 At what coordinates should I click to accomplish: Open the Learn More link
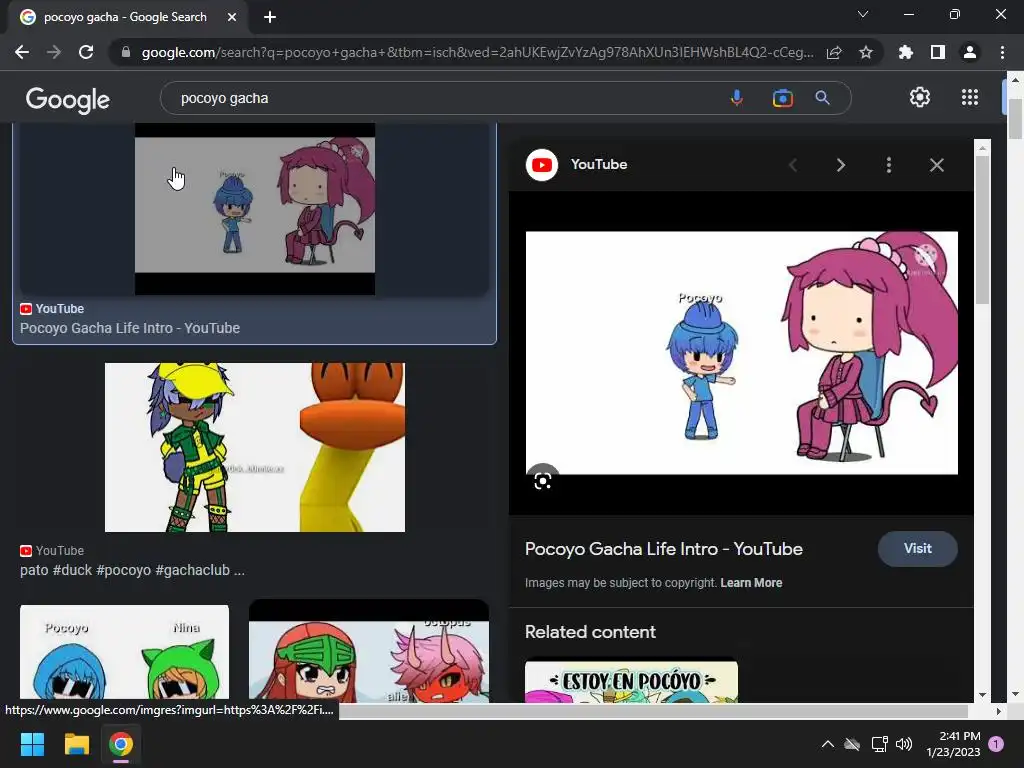pos(751,583)
